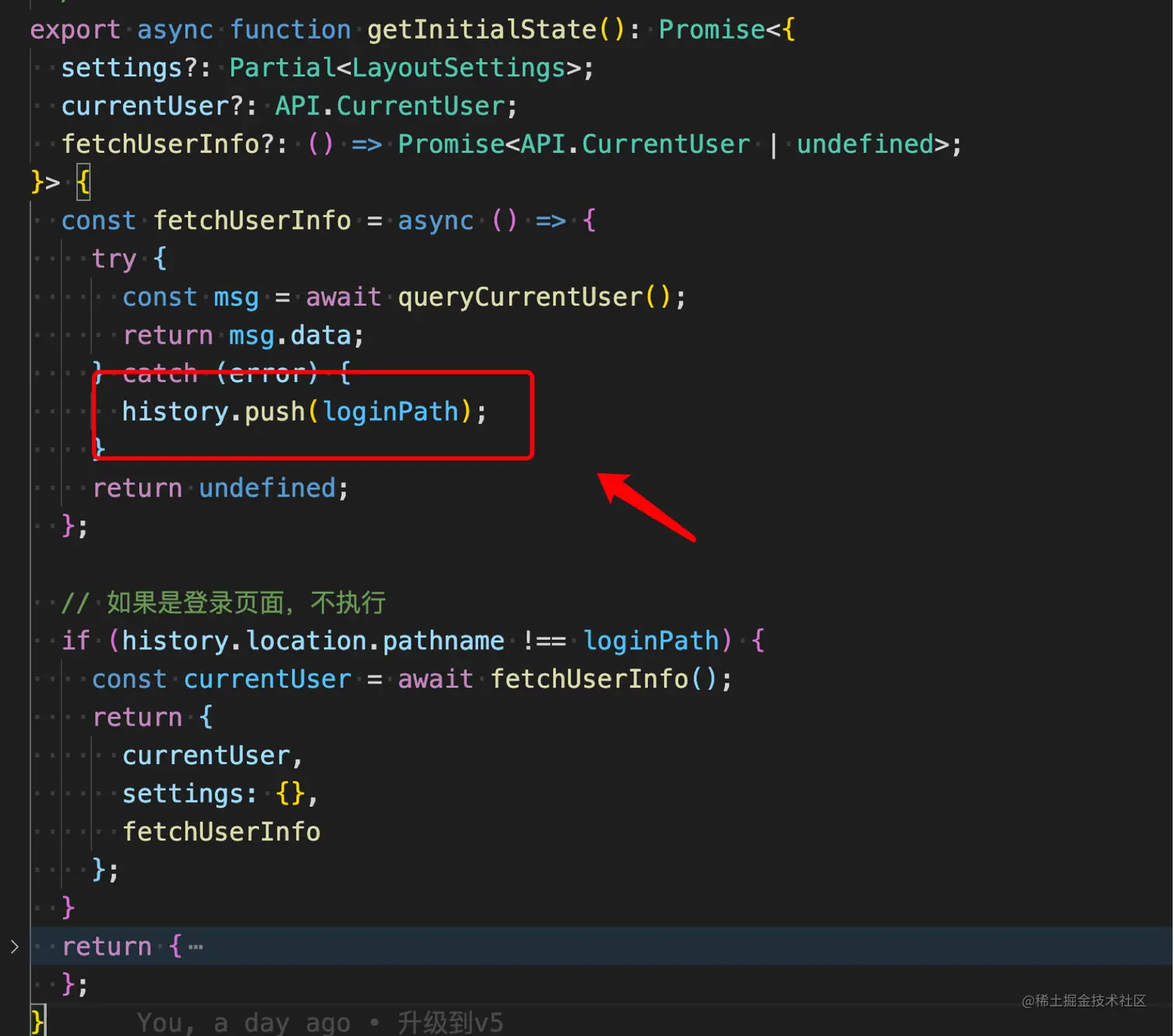Expand the folded 'return {' block chevron
Viewport: 1174px width, 1036px height.
[x=15, y=946]
